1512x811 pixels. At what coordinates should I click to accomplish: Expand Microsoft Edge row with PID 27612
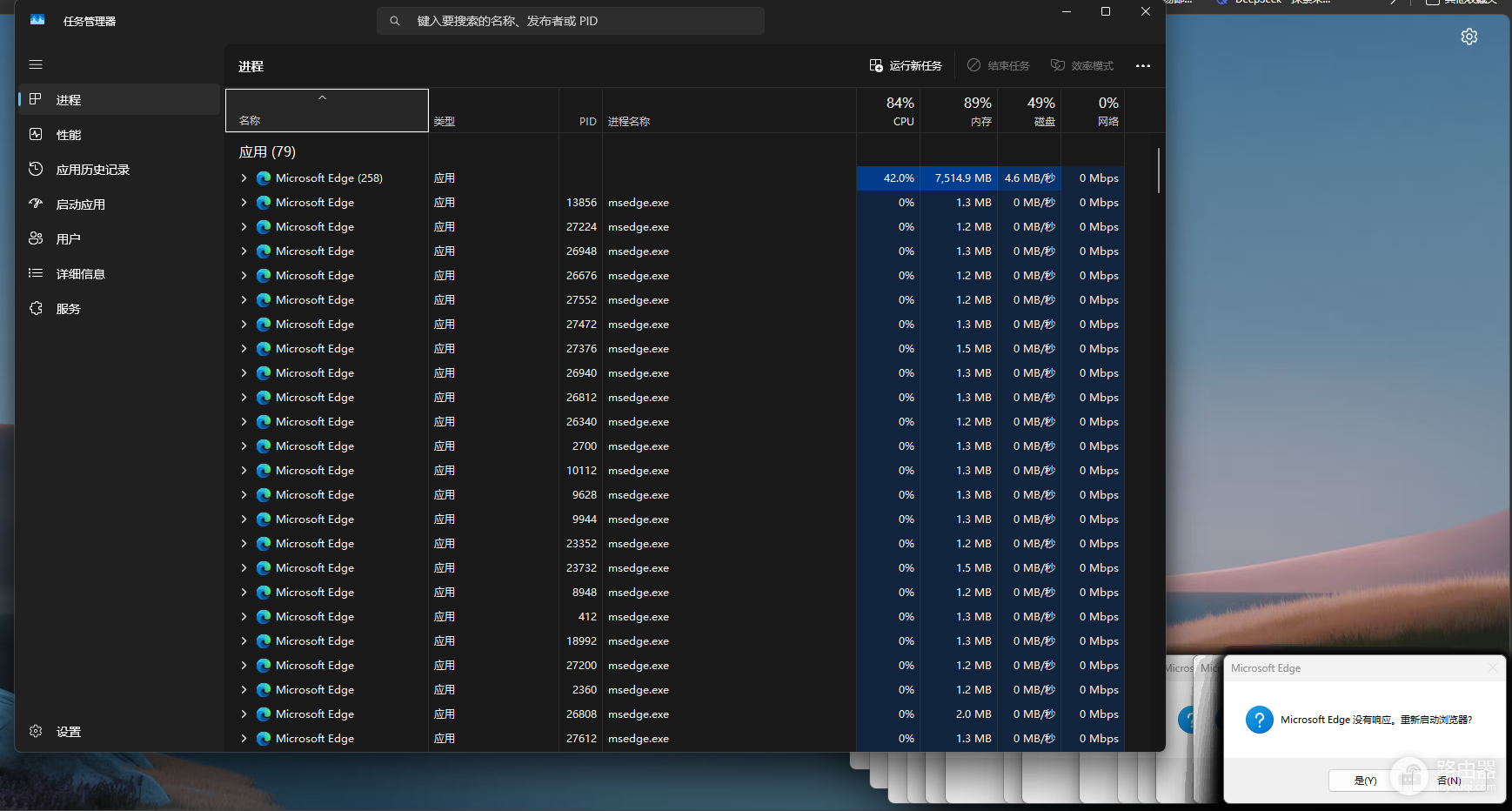click(244, 738)
